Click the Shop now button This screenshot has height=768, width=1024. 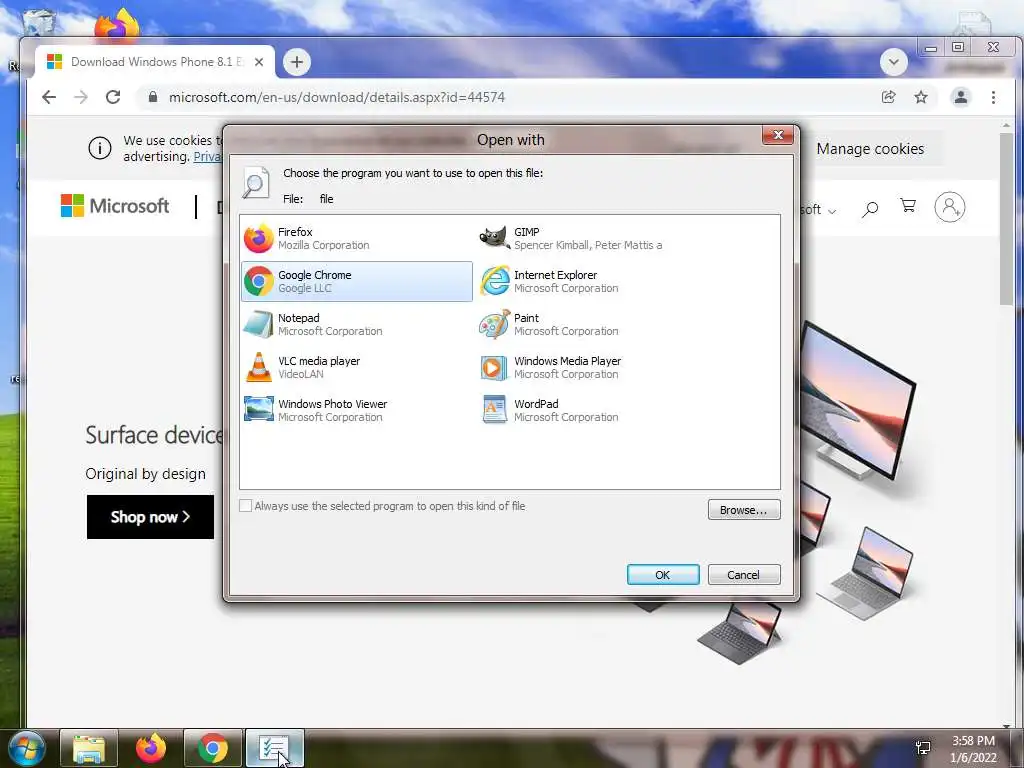tap(150, 517)
